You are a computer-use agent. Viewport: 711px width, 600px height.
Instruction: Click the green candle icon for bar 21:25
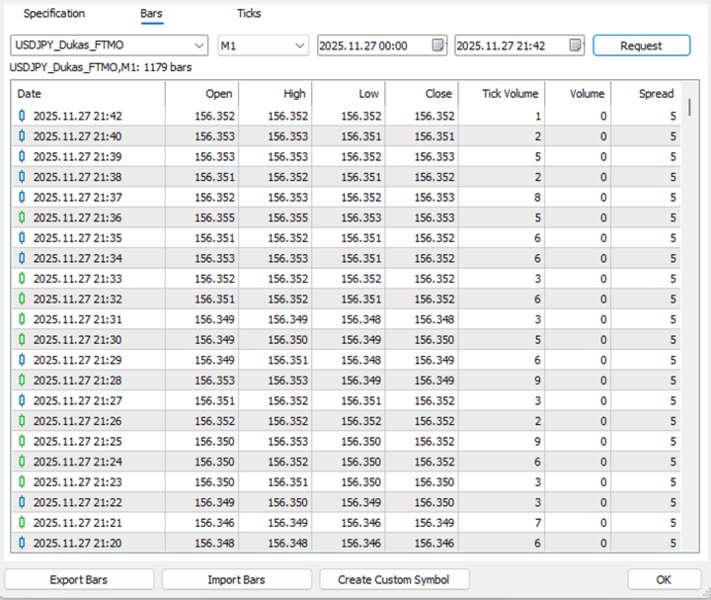22,441
